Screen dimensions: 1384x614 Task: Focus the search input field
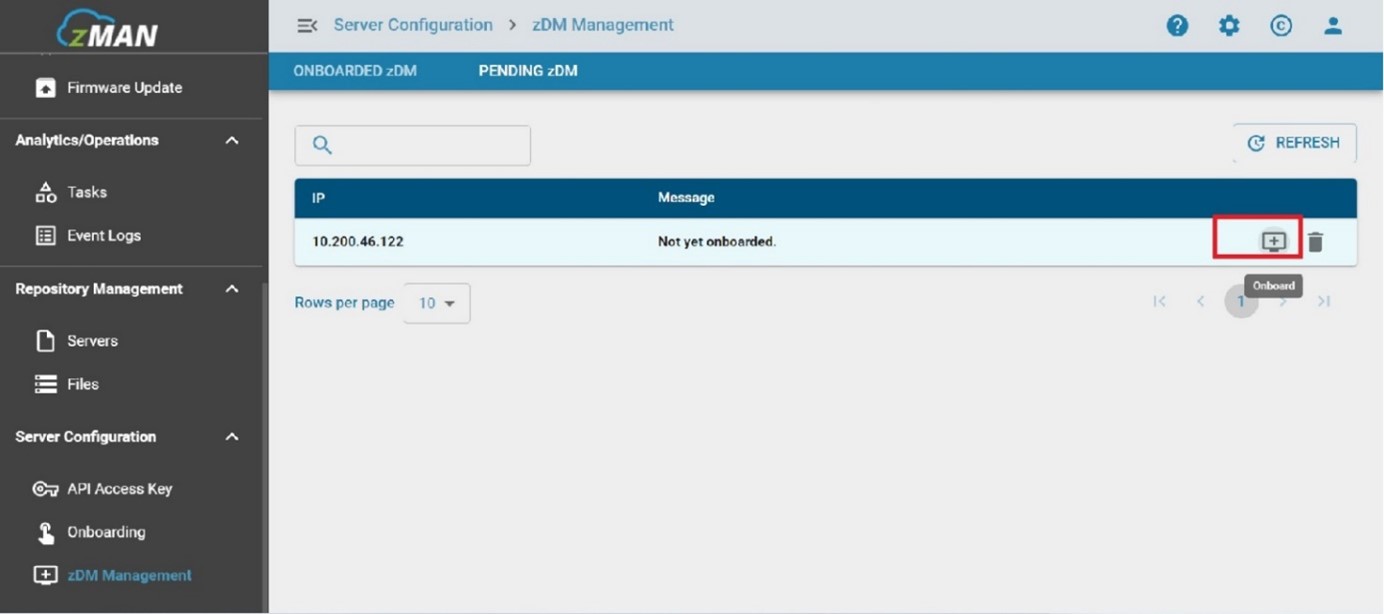(412, 145)
